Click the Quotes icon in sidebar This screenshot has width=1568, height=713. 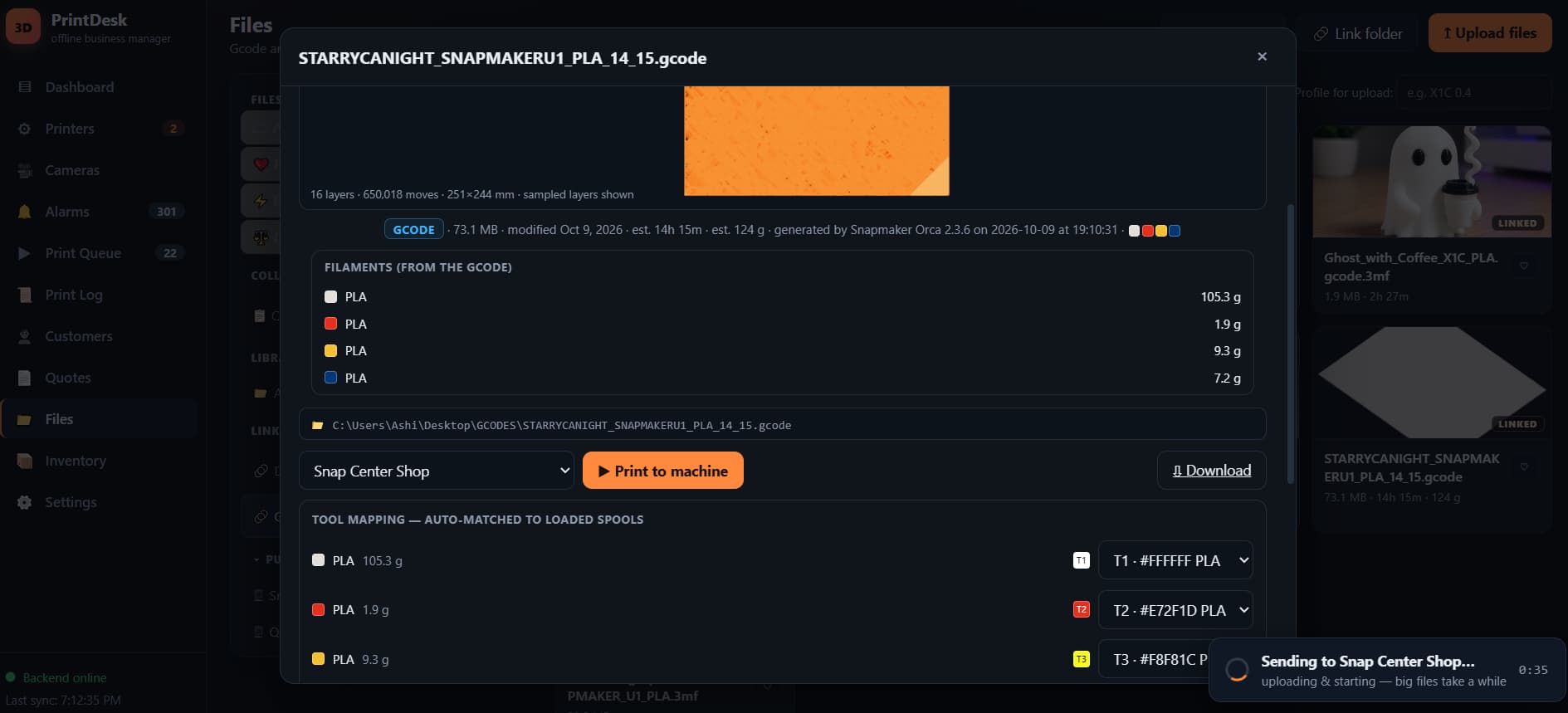pyautogui.click(x=25, y=378)
